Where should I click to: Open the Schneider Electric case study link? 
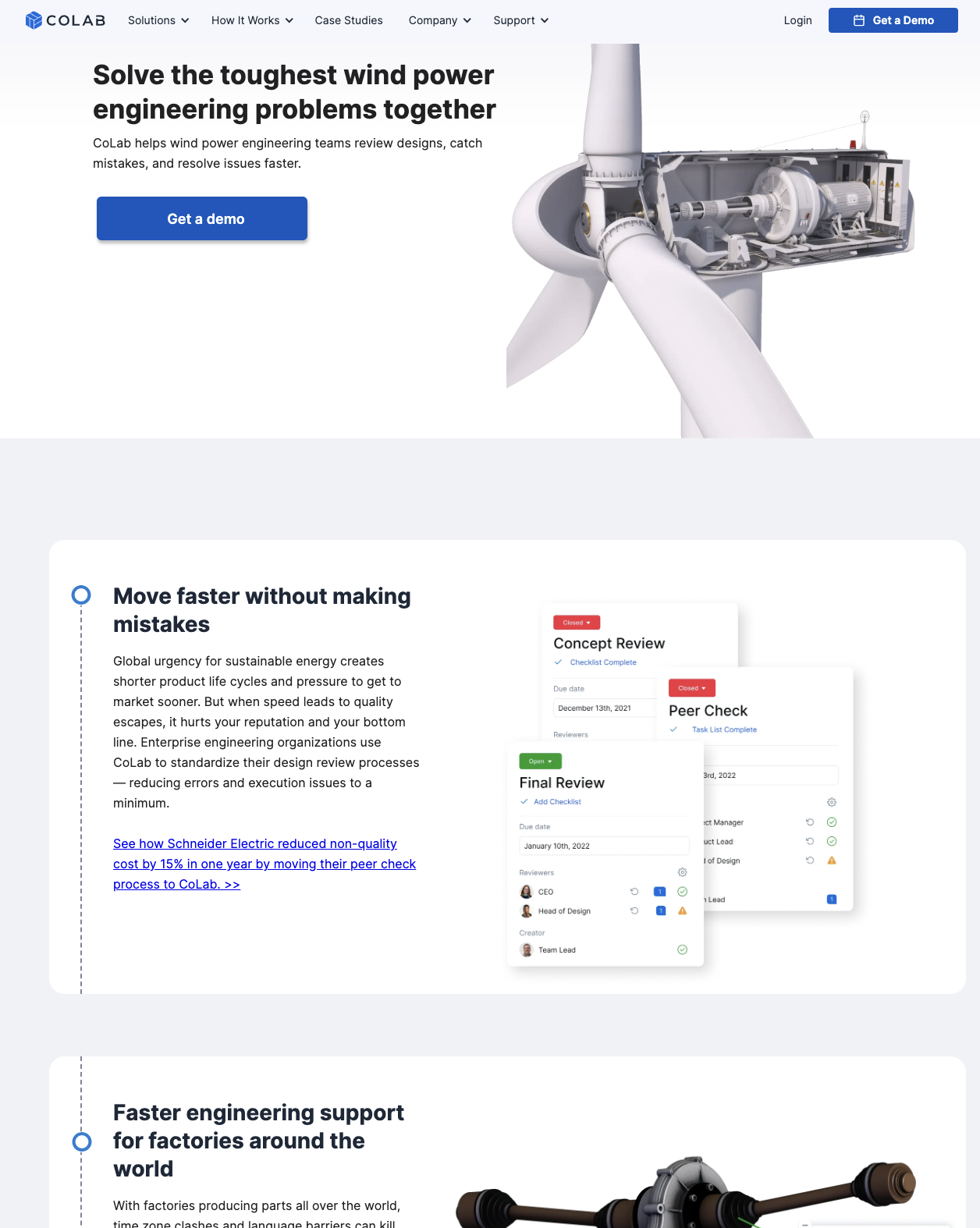pyautogui.click(x=265, y=864)
